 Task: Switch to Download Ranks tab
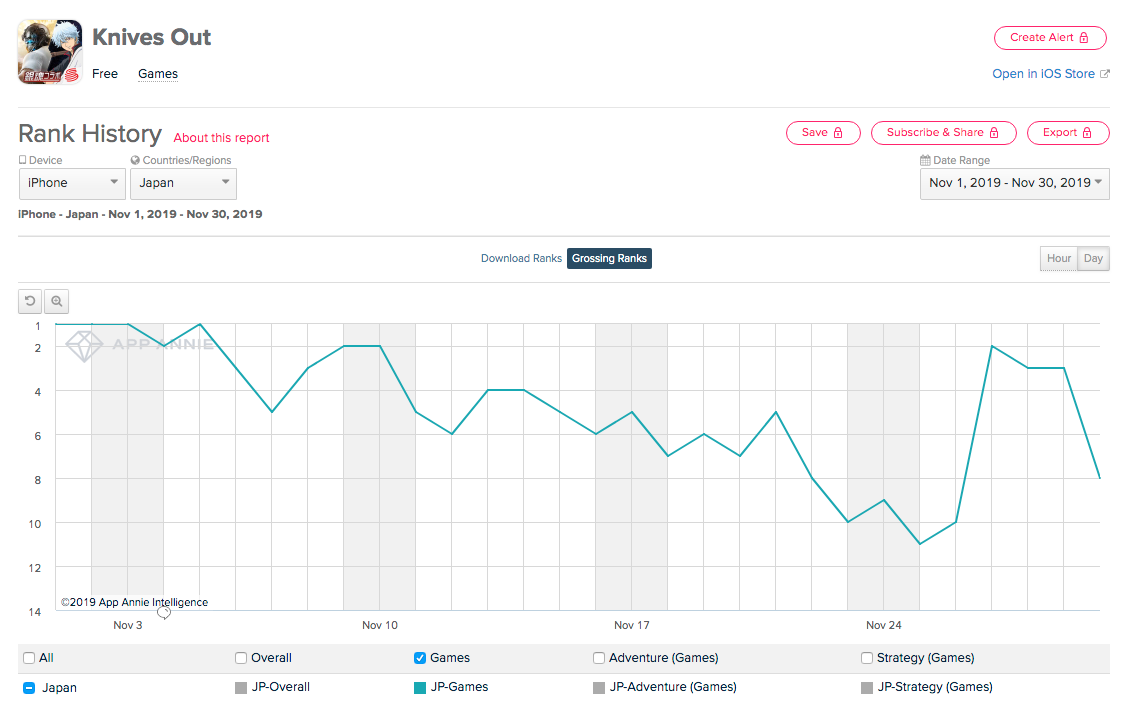click(521, 258)
